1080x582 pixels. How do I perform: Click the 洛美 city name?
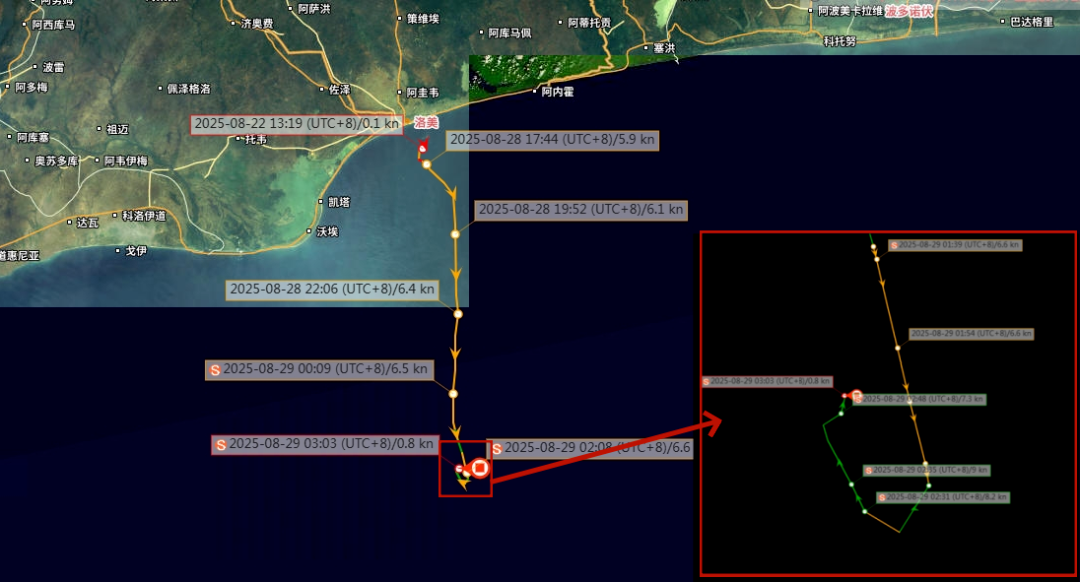tap(426, 123)
